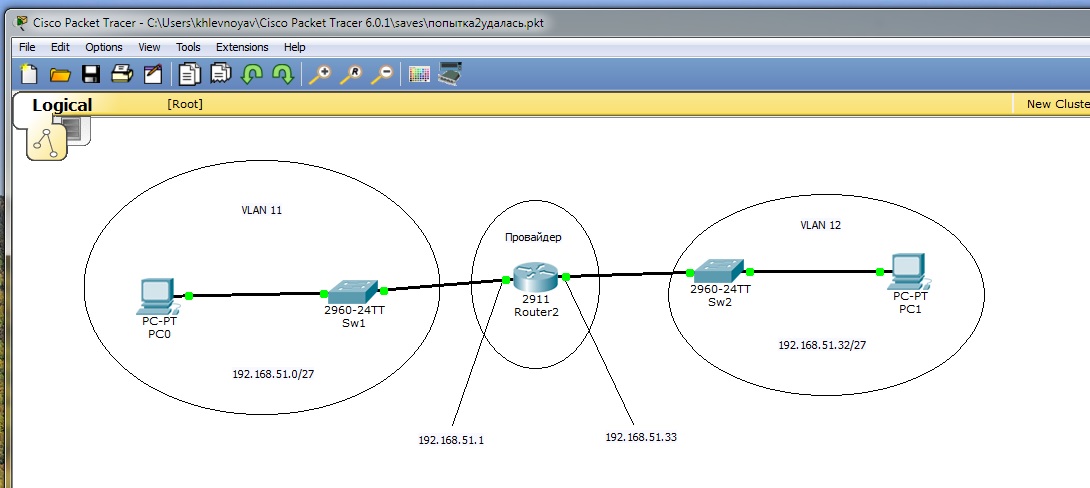Zoom out of the workspace
This screenshot has width=1090, height=488.
[381, 74]
